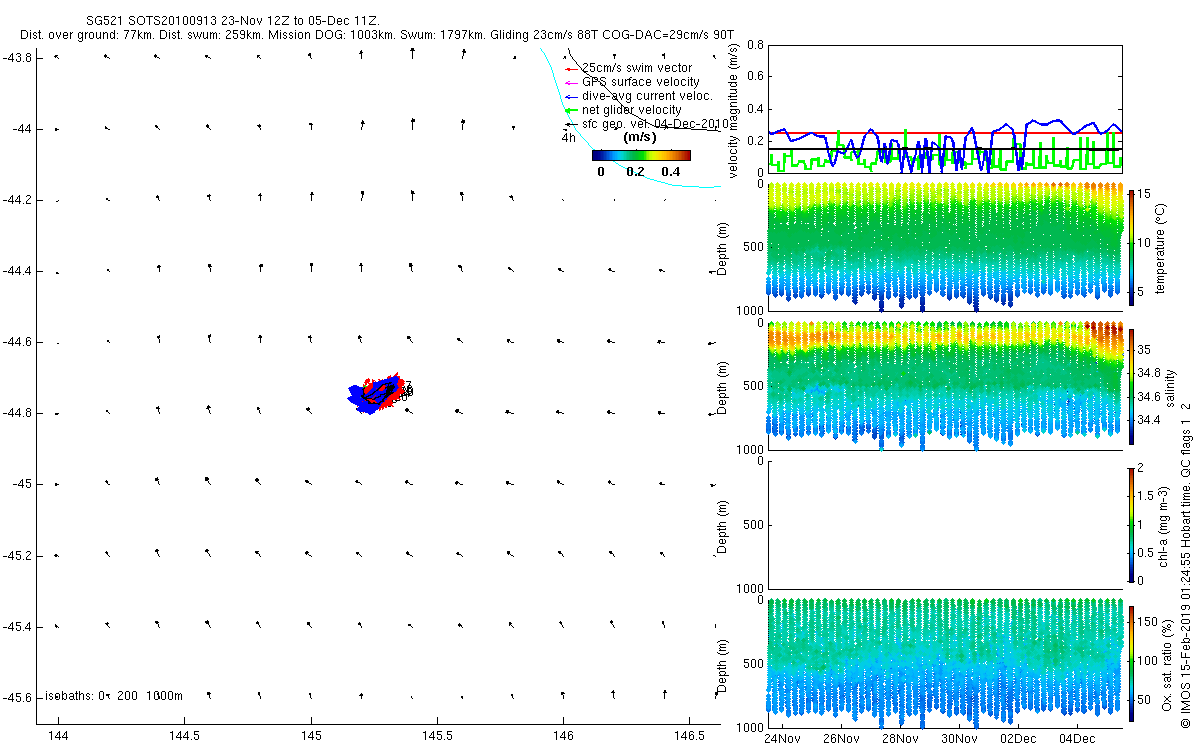Image resolution: width=1200 pixels, height=750 pixels.
Task: Click the 34.8 tick on the salinity colorbar
Action: pyautogui.click(x=1150, y=372)
